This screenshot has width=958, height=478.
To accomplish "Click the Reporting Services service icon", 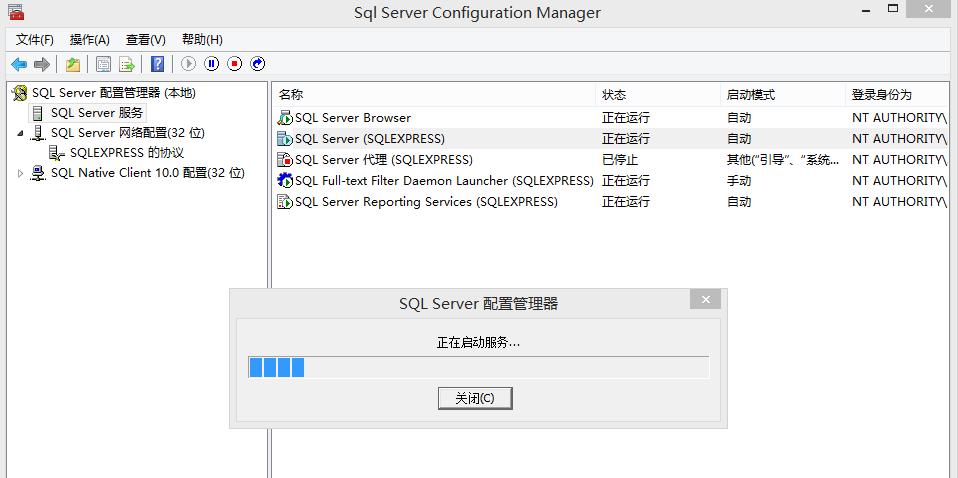I will (x=285, y=202).
